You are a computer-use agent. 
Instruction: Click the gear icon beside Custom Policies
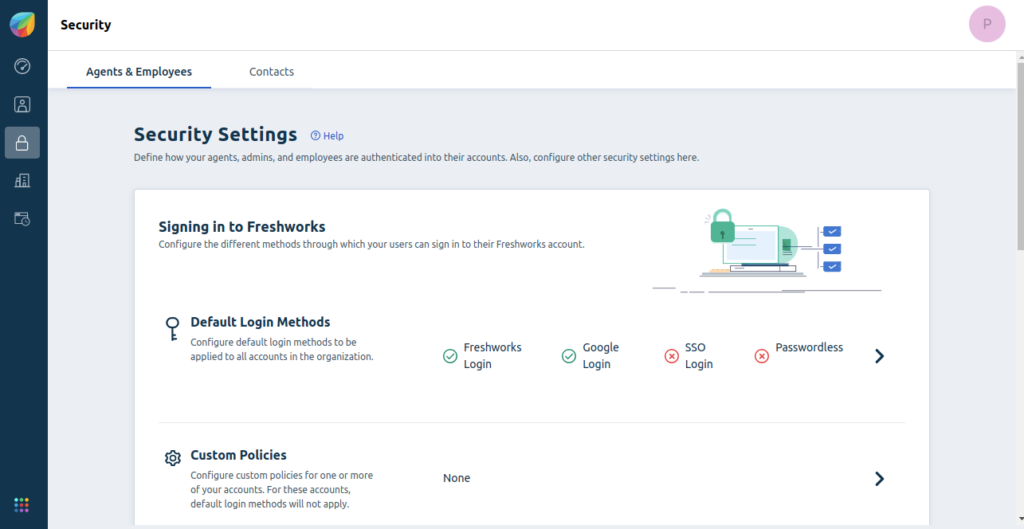[172, 458]
